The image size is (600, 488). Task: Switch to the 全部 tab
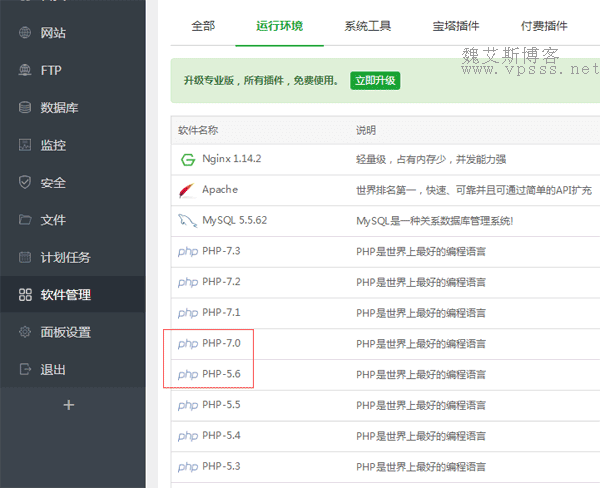coord(203,26)
